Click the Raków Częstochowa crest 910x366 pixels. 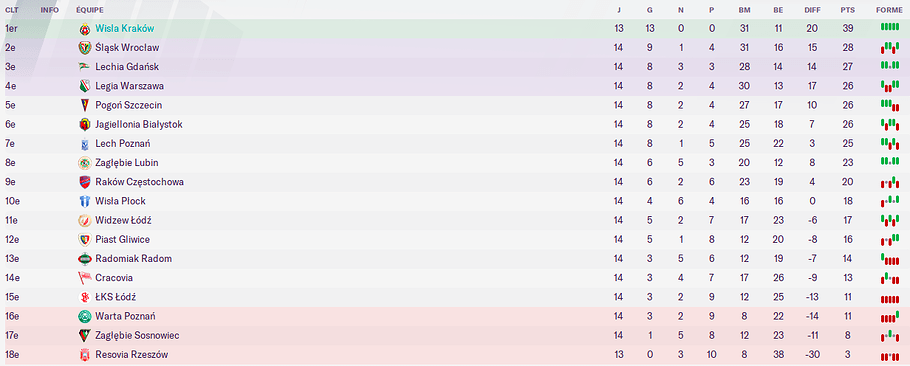point(85,182)
